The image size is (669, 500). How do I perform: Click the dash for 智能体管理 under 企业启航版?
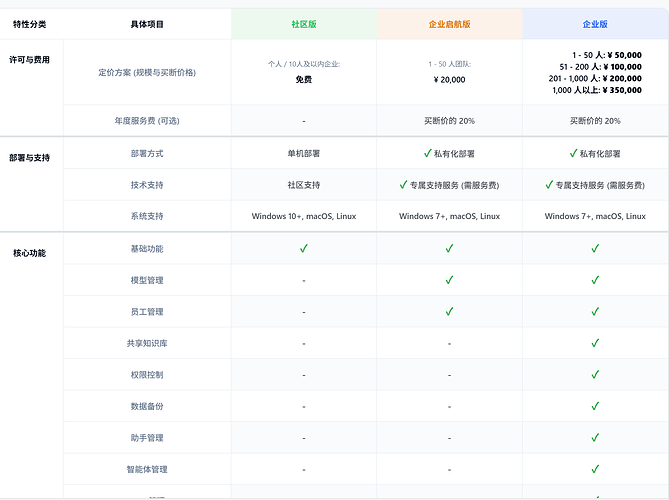point(449,470)
